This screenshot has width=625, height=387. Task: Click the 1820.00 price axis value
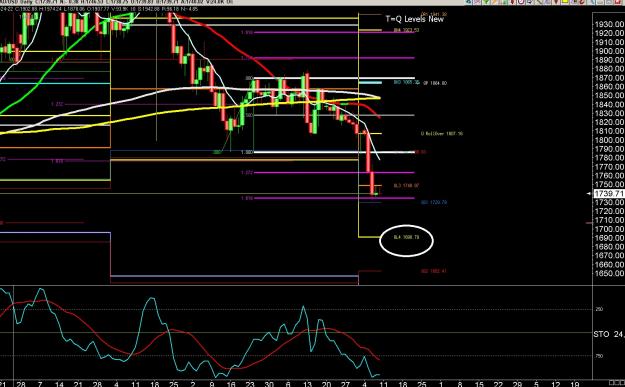(x=609, y=122)
